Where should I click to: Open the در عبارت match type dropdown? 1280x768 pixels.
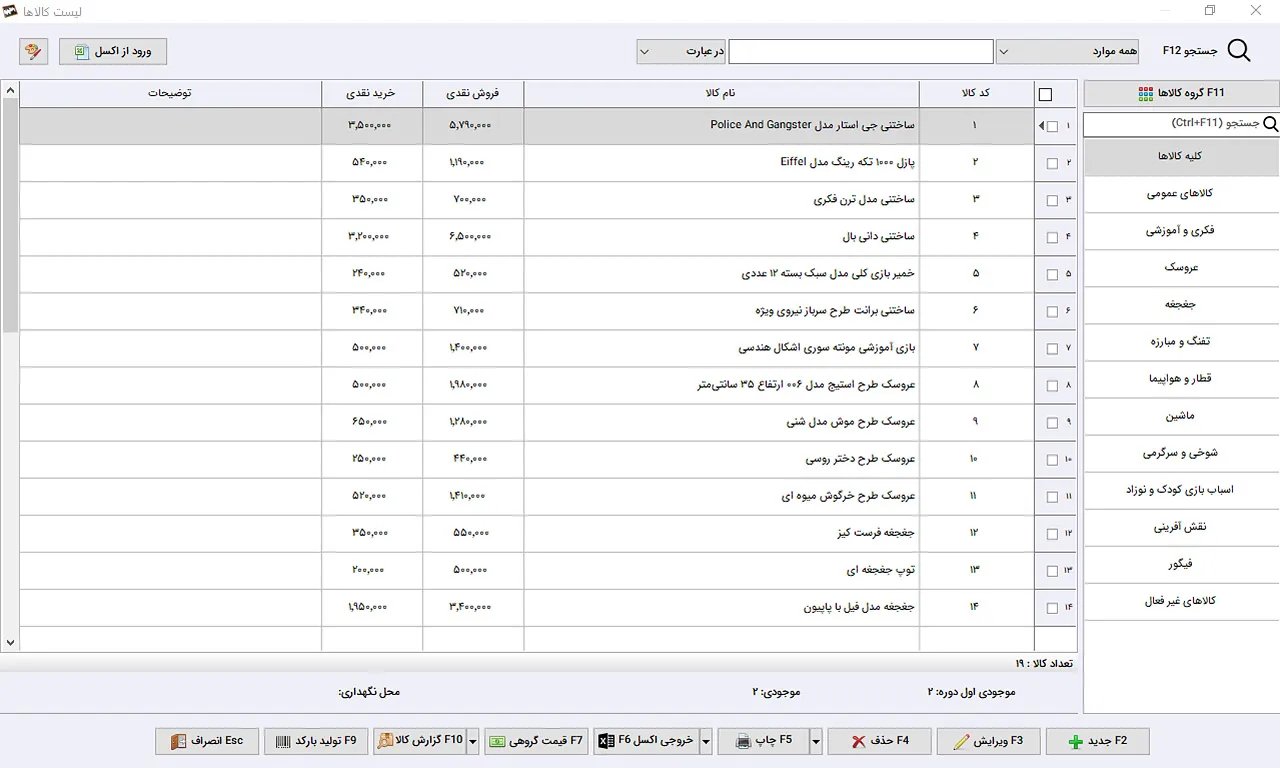click(681, 51)
